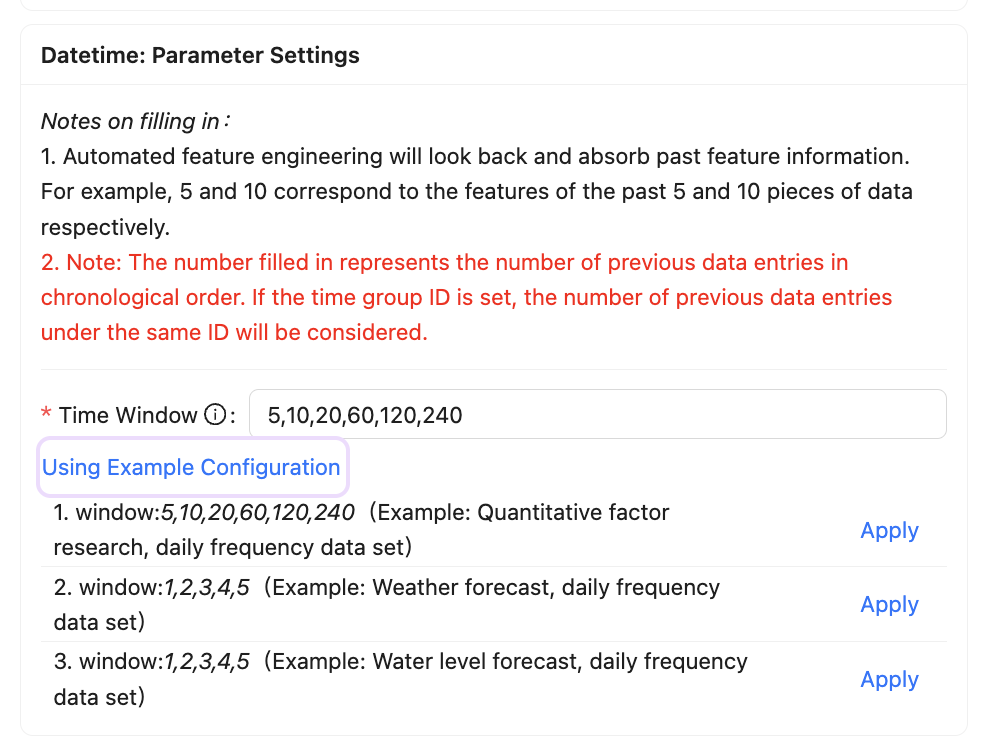Click the Datetime: Parameter Settings header
This screenshot has width=988, height=742.
(200, 55)
